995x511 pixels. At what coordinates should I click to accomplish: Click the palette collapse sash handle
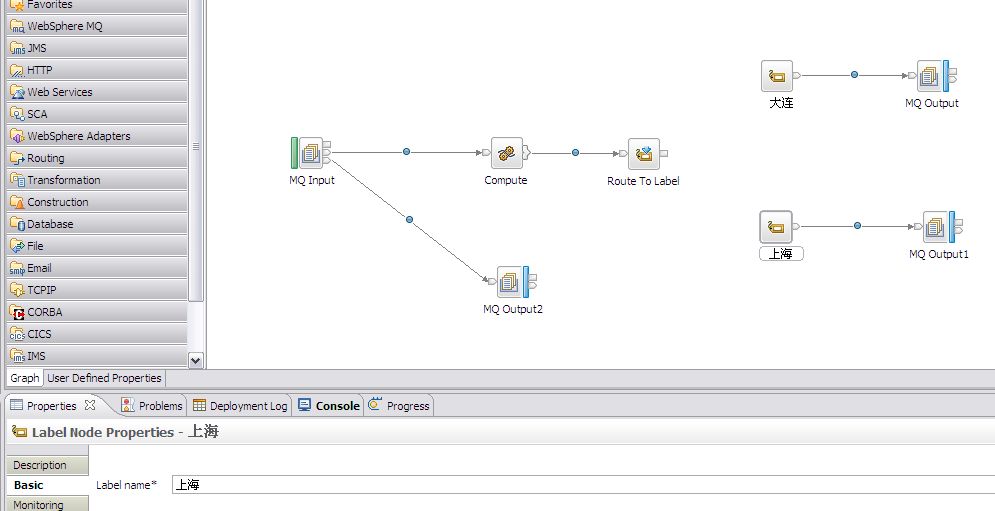196,146
